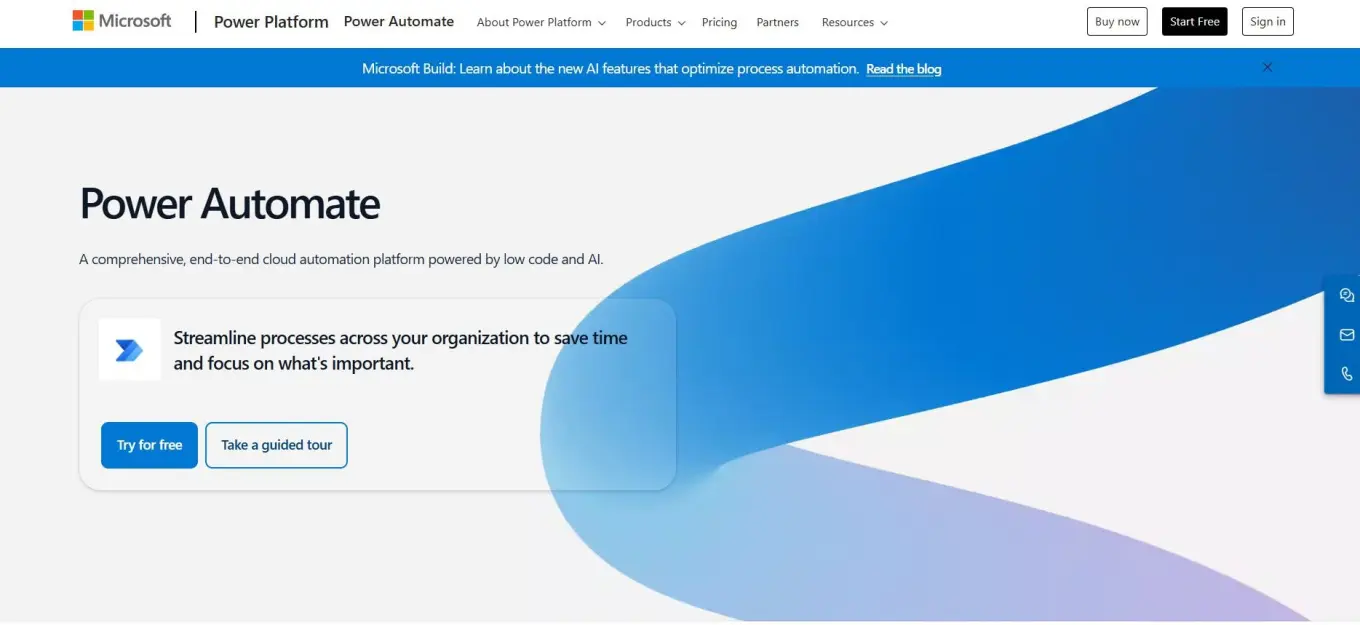Click the Start Free button
This screenshot has width=1360, height=625.
[1194, 21]
